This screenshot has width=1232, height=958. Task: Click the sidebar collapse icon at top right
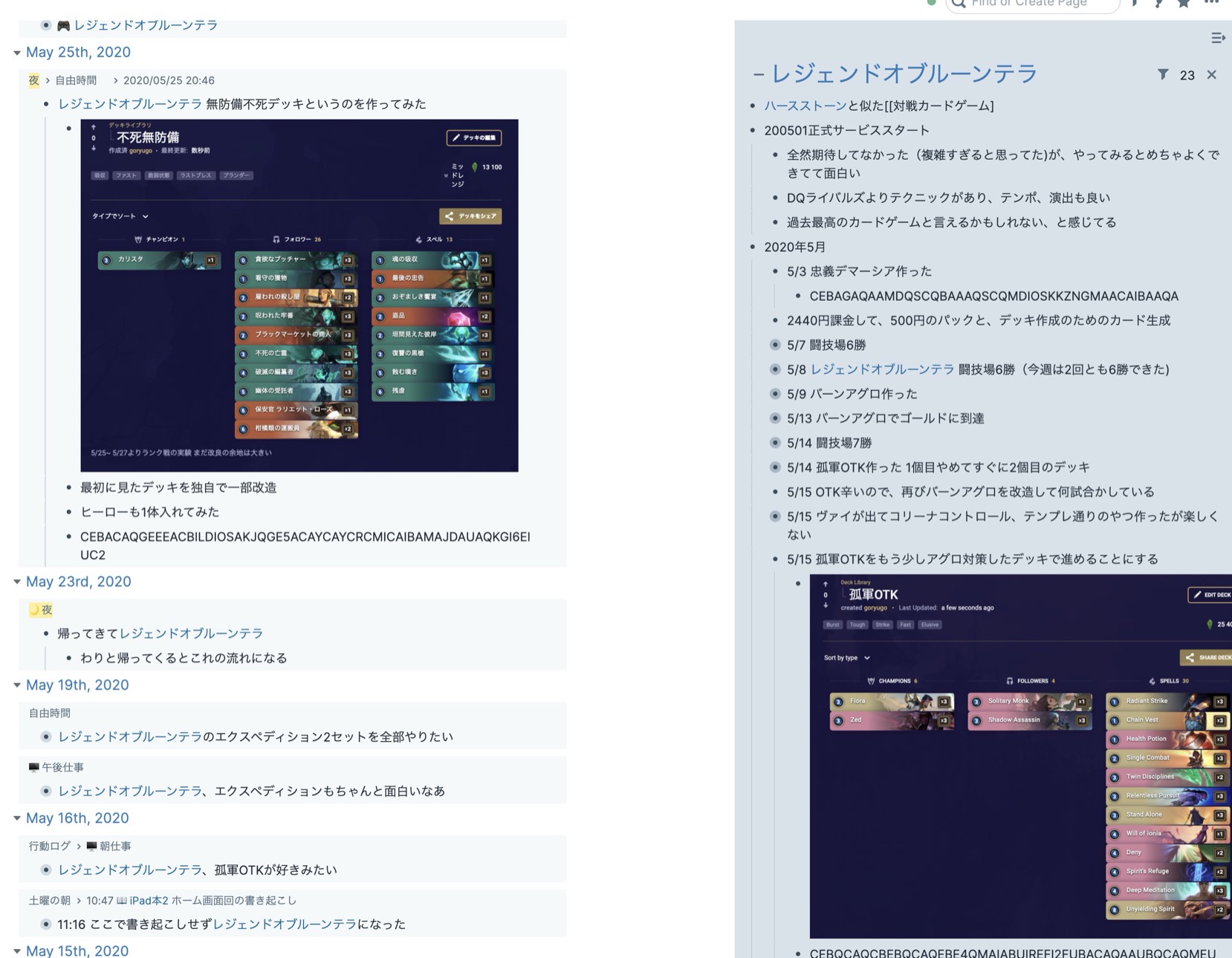click(x=1217, y=38)
